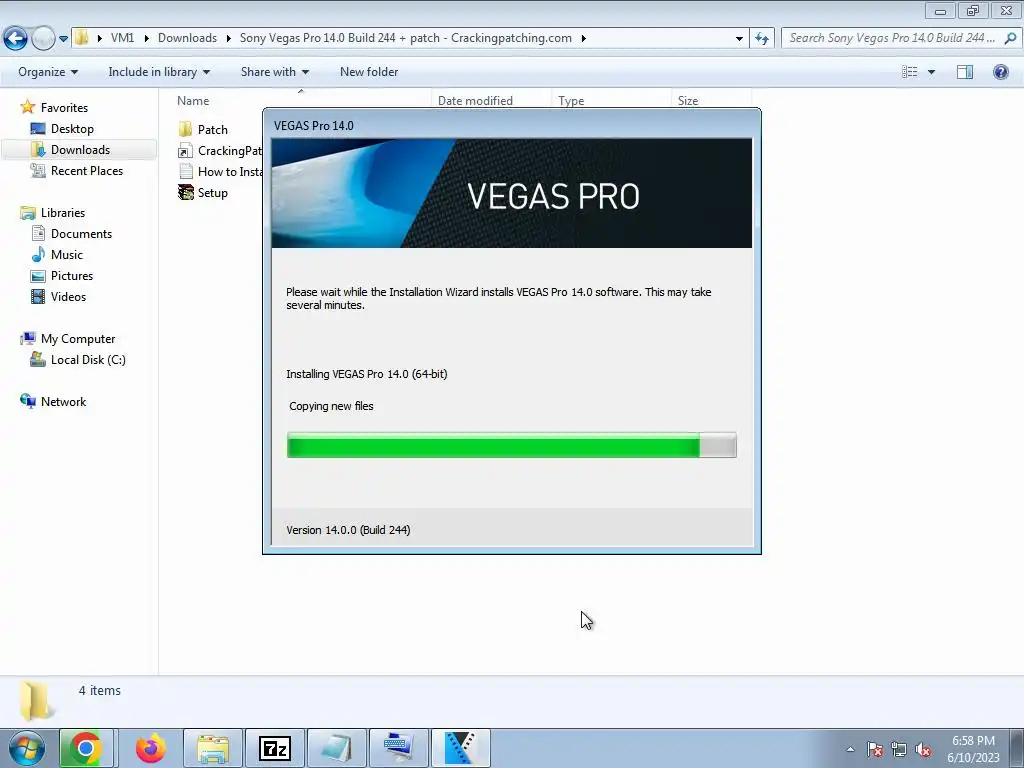This screenshot has height=768, width=1024.
Task: Open the view options dropdown arrow
Action: [x=931, y=72]
